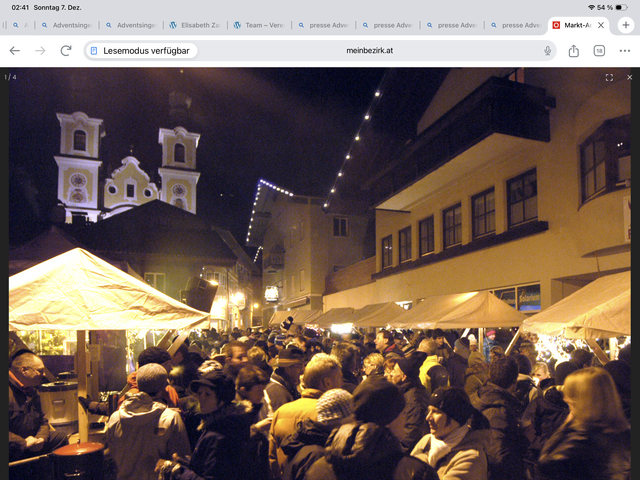Image resolution: width=640 pixels, height=480 pixels.
Task: Close the photo gallery viewer
Action: [x=629, y=77]
